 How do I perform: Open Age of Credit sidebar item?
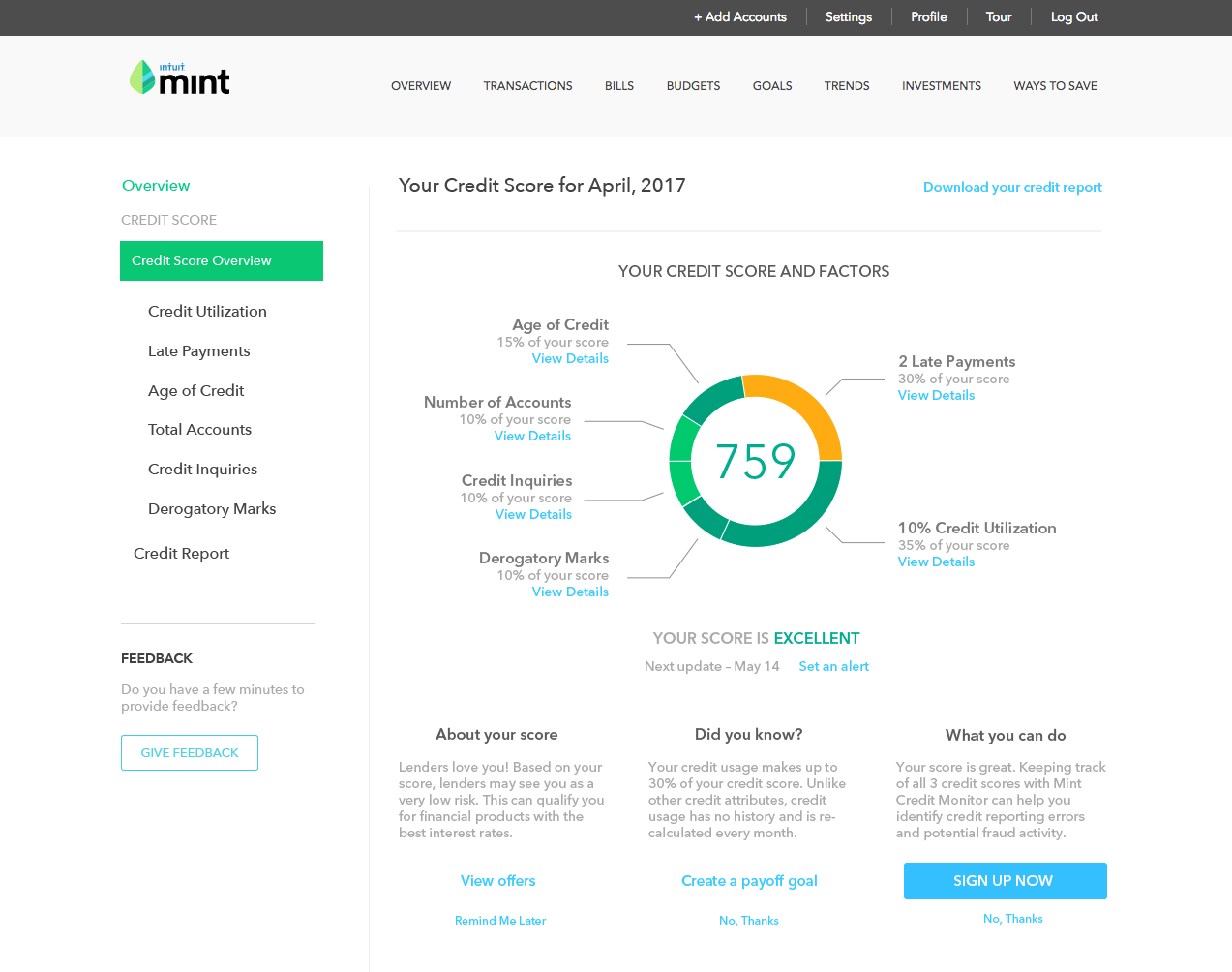(x=195, y=391)
